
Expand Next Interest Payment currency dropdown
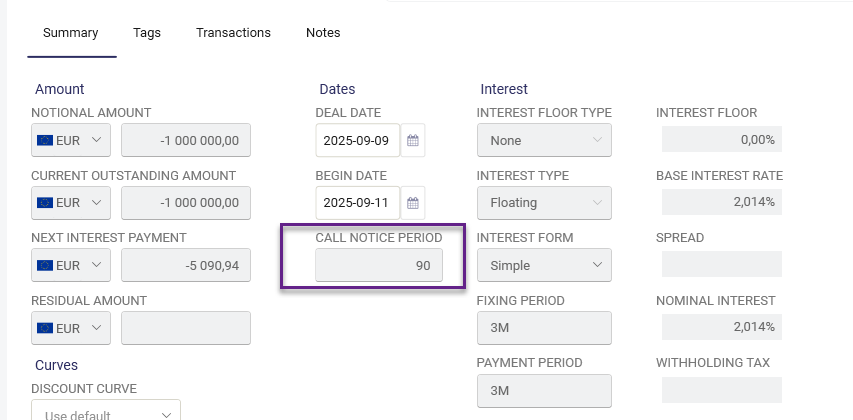[x=71, y=265]
